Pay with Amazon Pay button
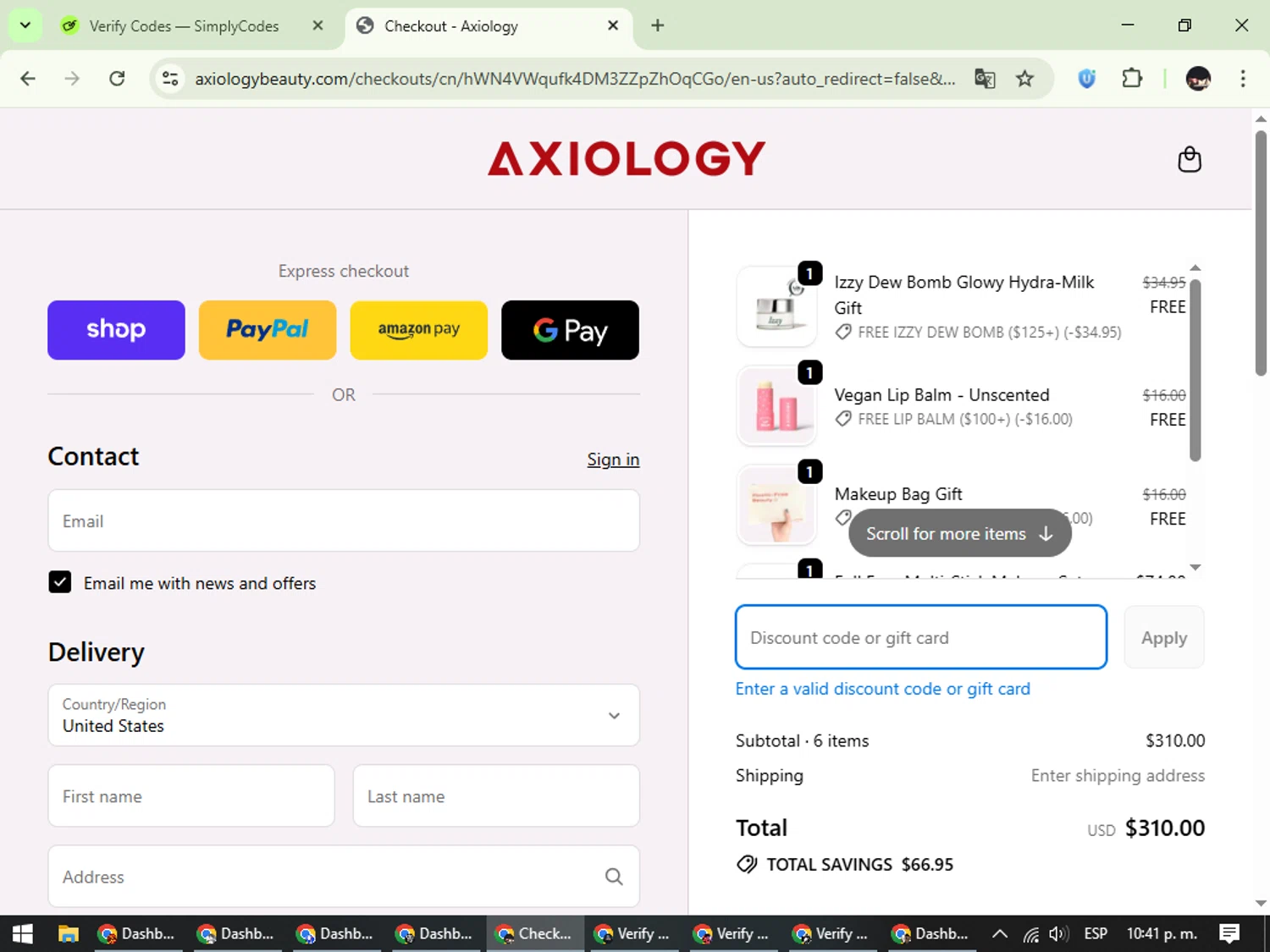The height and width of the screenshot is (952, 1270). coord(419,330)
